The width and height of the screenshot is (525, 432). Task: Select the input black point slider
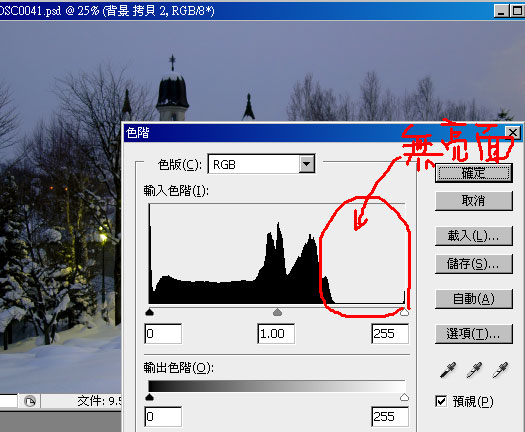click(x=149, y=312)
